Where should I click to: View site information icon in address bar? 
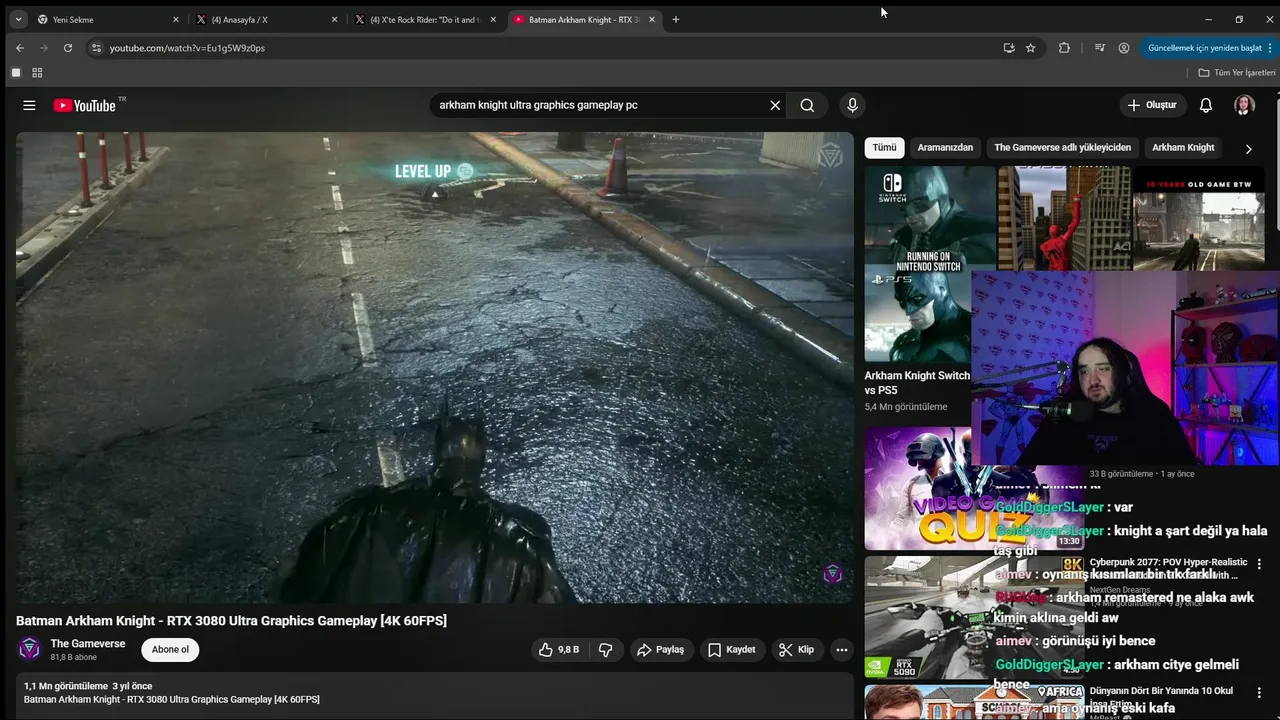point(96,48)
